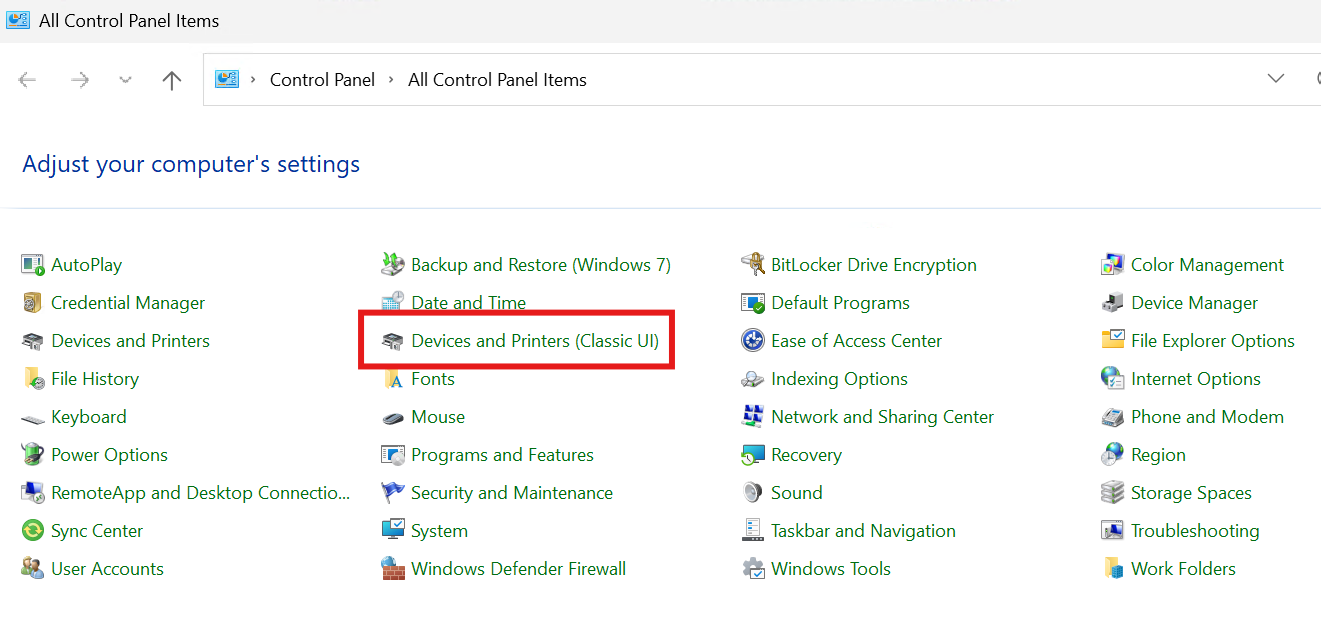Click the Phone and Modem icon
This screenshot has height=628, width=1321.
tap(1113, 417)
